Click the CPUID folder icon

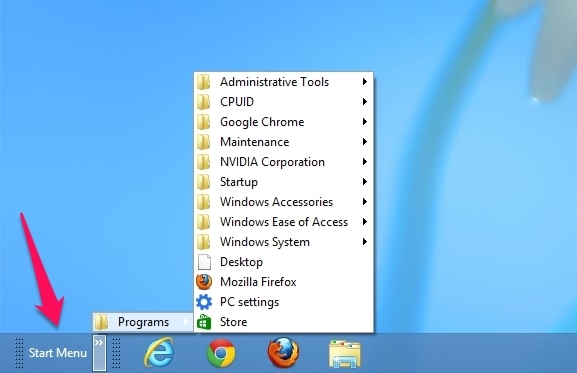pos(203,102)
